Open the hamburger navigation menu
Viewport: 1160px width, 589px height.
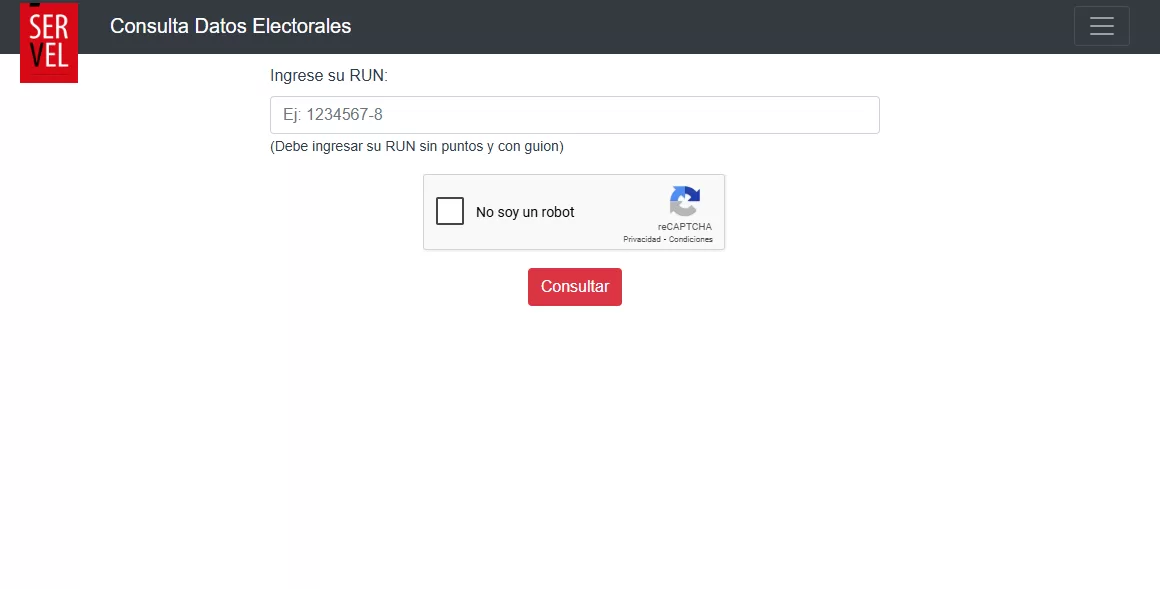[x=1102, y=26]
